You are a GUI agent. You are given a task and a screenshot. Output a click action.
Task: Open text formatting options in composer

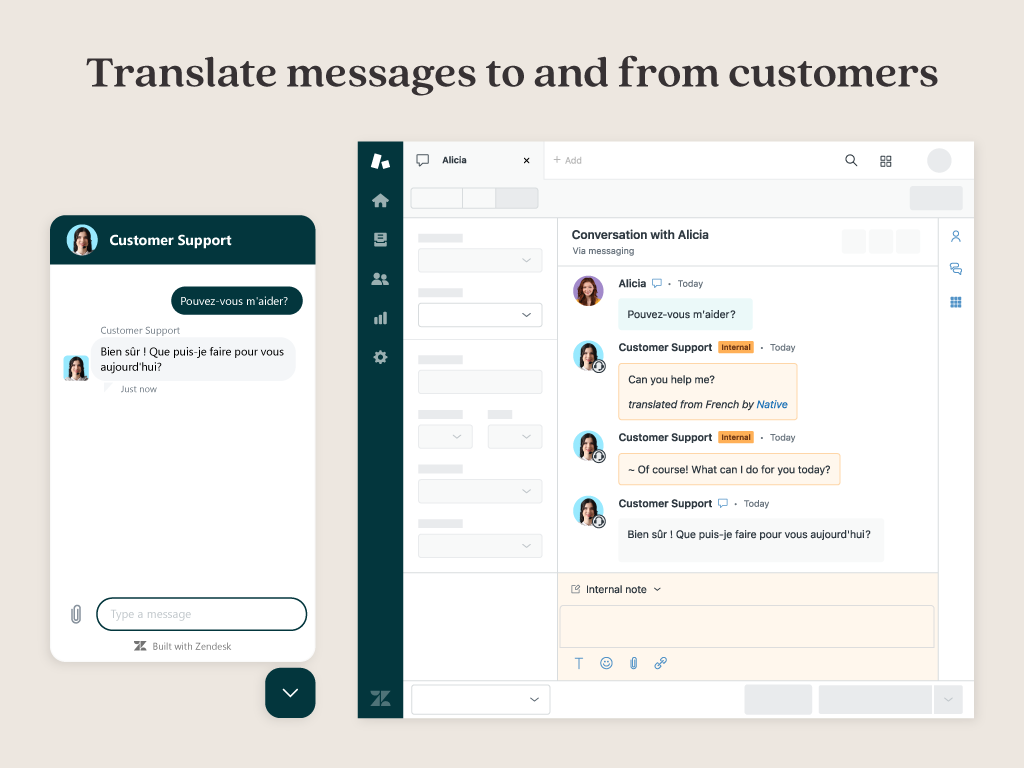click(579, 663)
